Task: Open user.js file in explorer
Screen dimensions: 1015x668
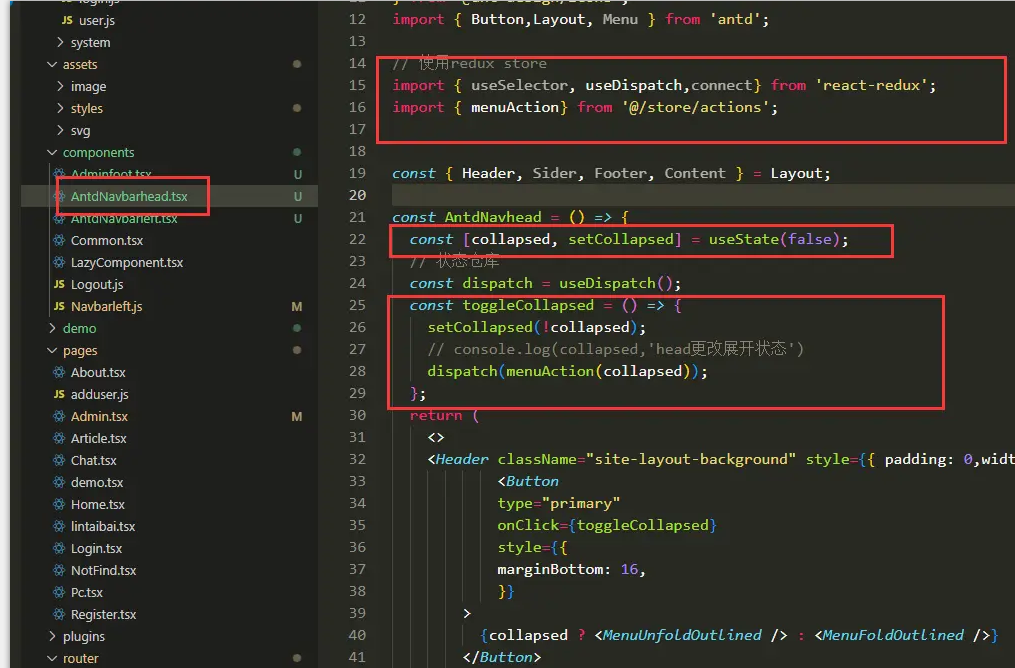Action: [96, 21]
